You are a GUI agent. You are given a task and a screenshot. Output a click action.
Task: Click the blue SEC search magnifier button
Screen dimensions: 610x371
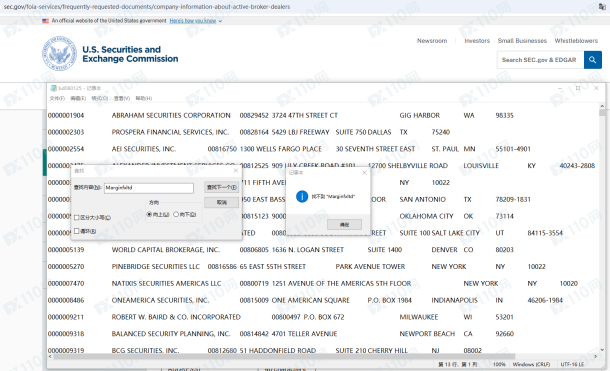pyautogui.click(x=592, y=60)
